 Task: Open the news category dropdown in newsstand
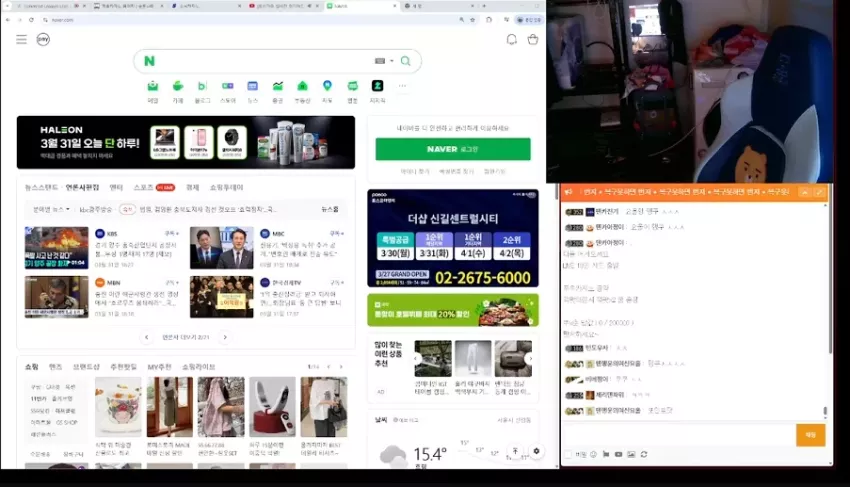[x=51, y=209]
